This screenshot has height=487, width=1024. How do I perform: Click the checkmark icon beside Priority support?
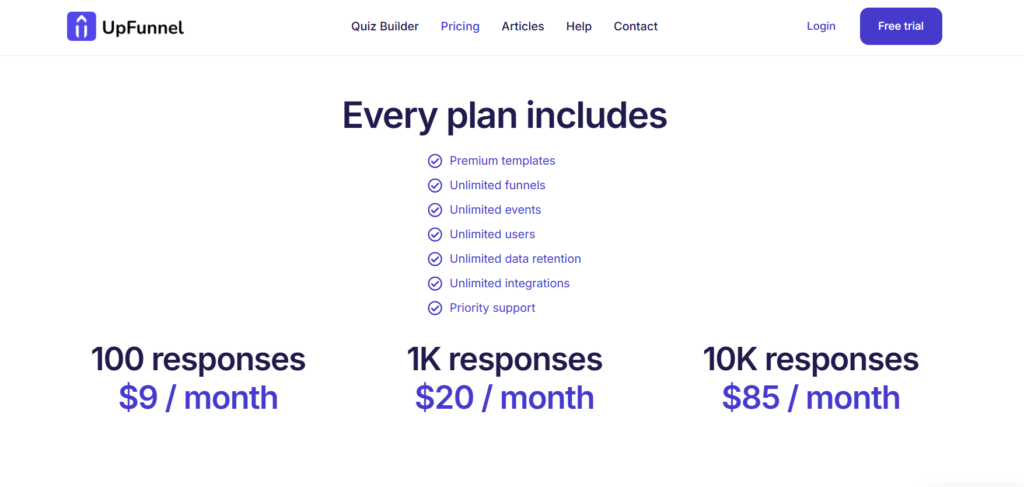coord(435,307)
